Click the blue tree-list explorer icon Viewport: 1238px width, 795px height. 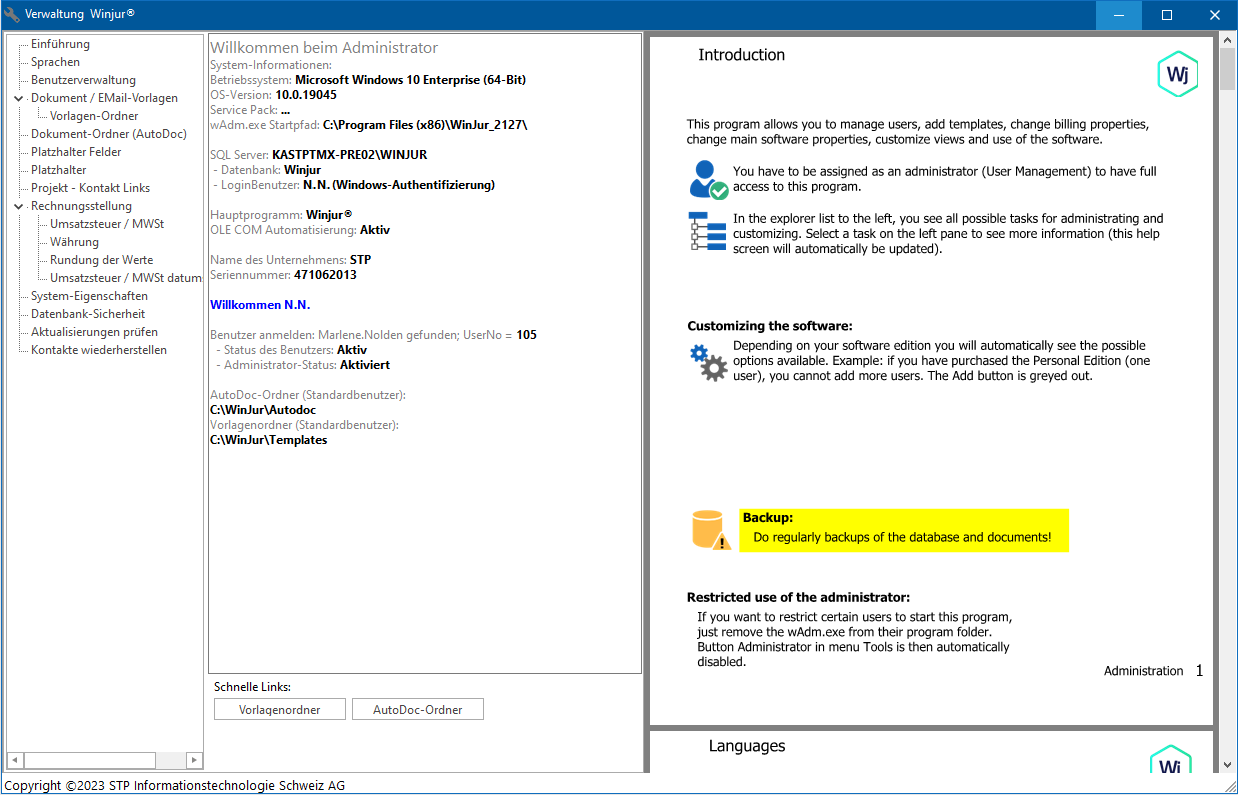pyautogui.click(x=708, y=231)
